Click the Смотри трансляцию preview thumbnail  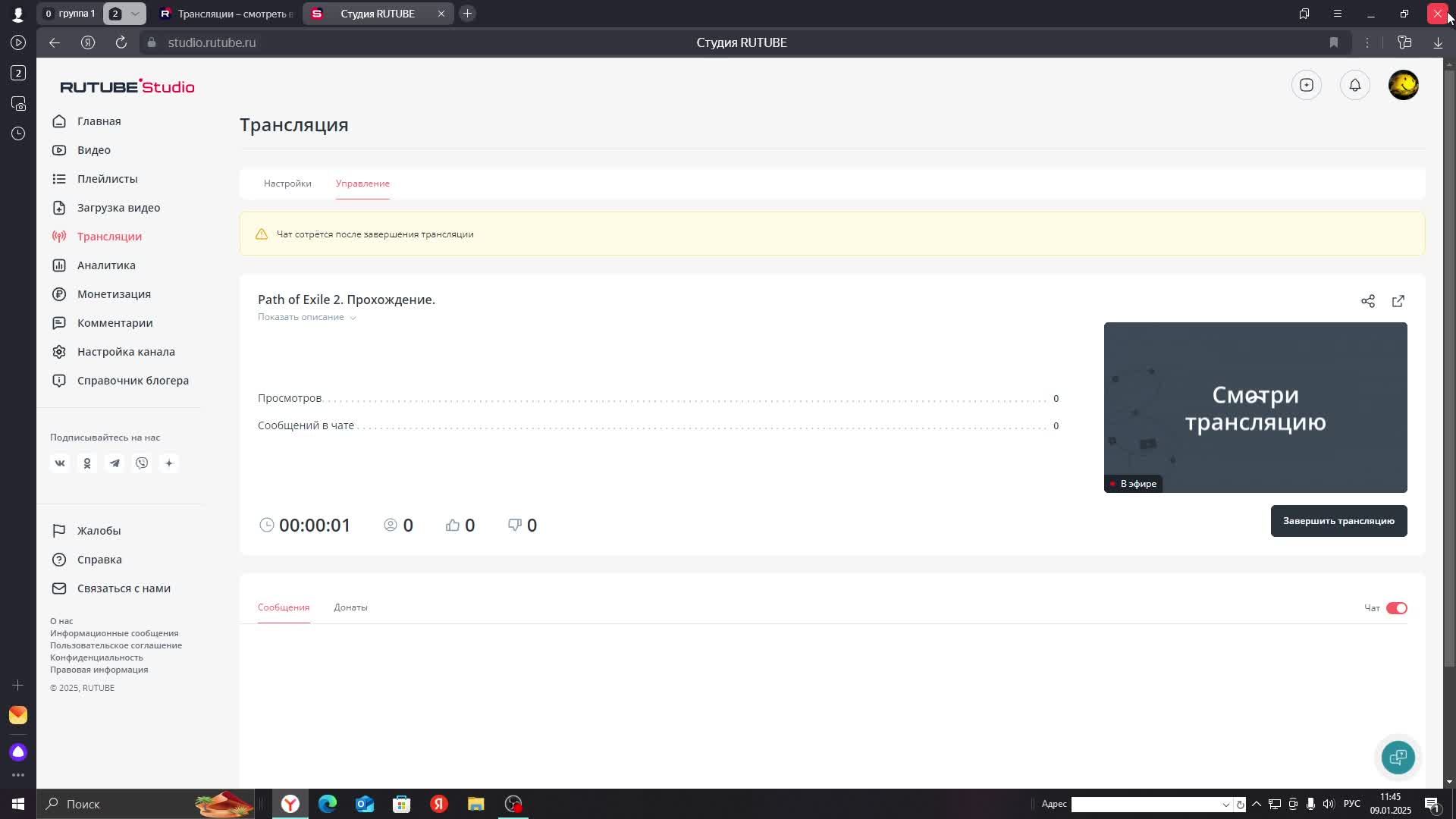[x=1255, y=407]
